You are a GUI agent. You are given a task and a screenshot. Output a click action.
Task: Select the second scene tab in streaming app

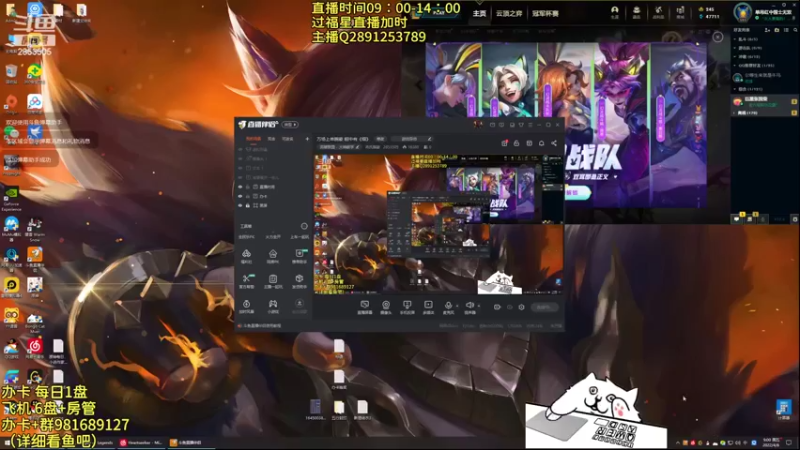[x=271, y=139]
